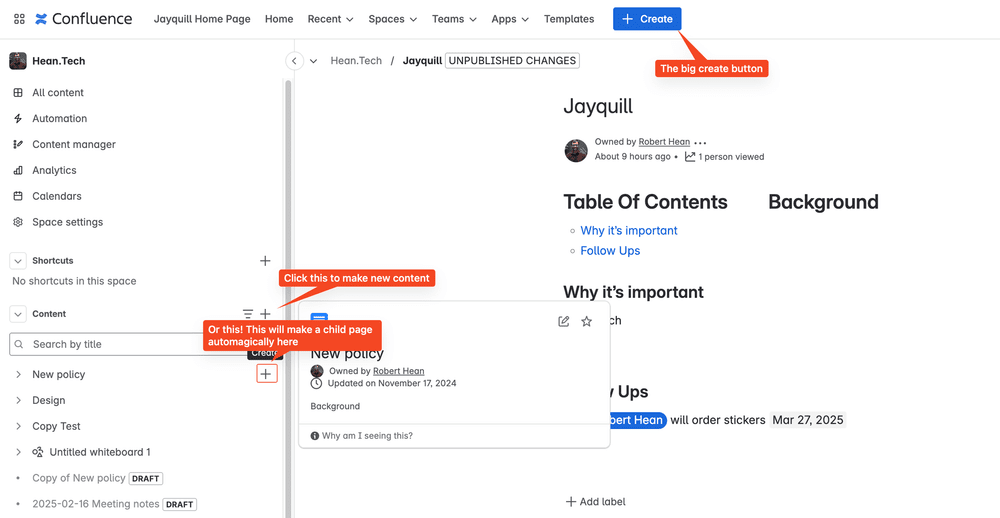The height and width of the screenshot is (518, 1000).
Task: Open Untitled whiteboard 1
Action: (99, 452)
